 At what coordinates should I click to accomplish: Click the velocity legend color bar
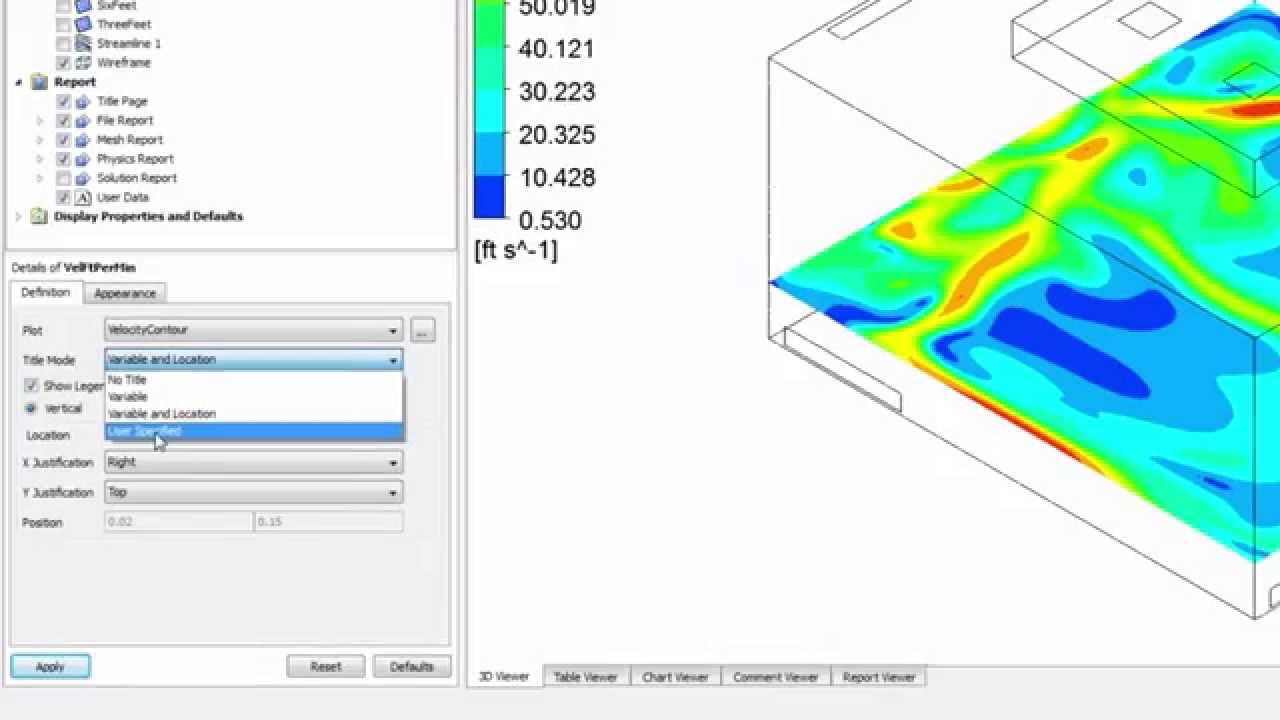coord(490,109)
